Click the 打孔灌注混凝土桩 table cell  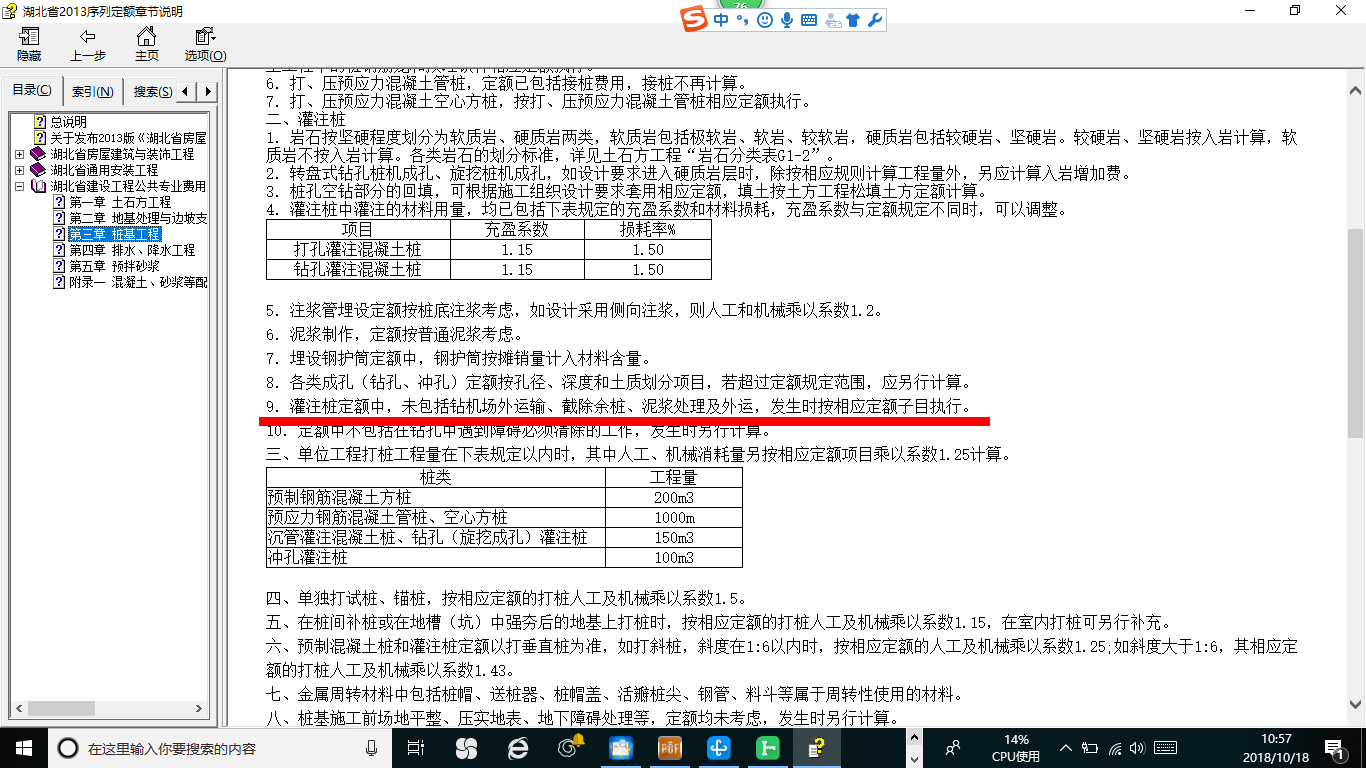358,249
